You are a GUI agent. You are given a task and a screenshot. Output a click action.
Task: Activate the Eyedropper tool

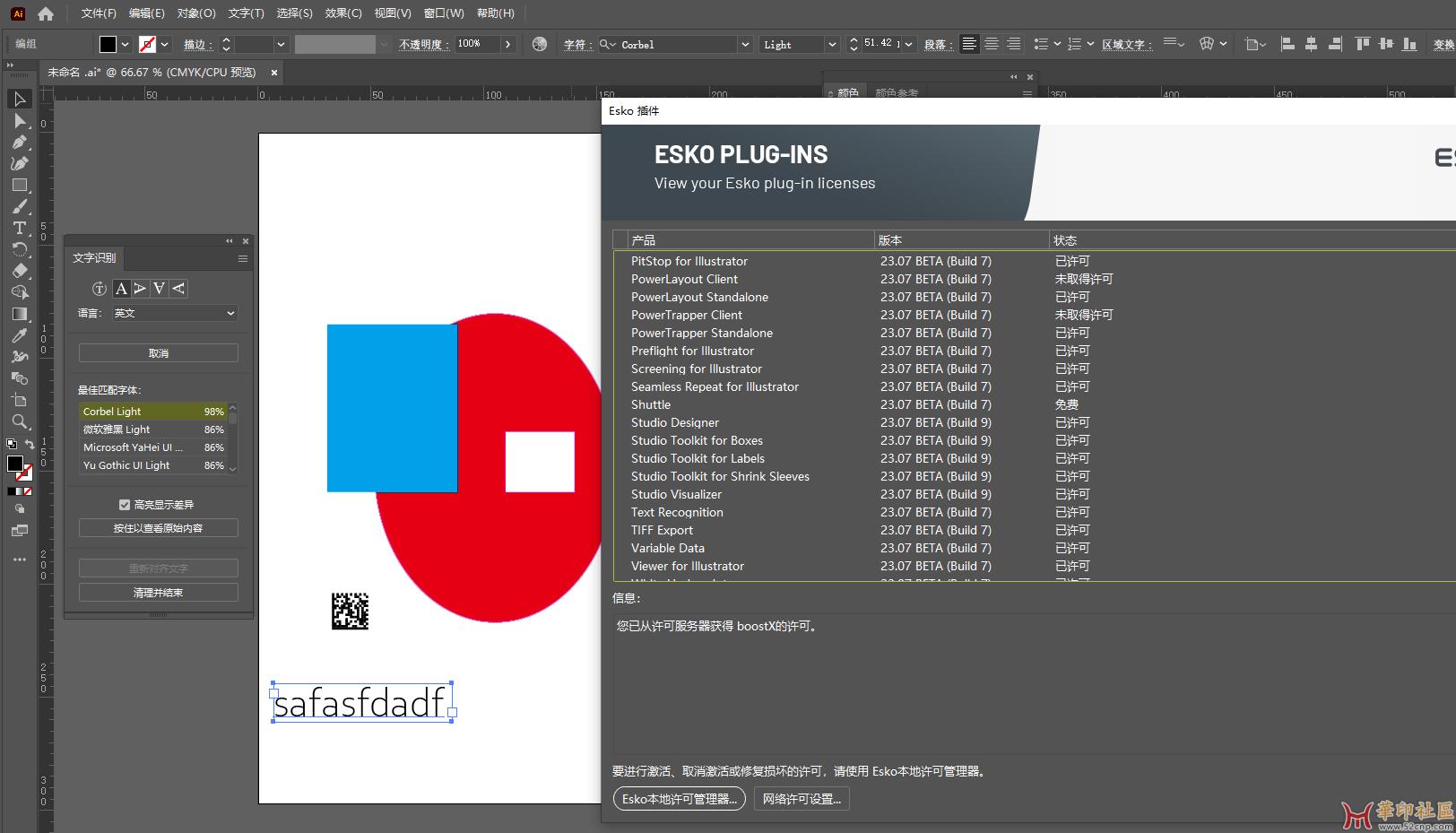20,335
